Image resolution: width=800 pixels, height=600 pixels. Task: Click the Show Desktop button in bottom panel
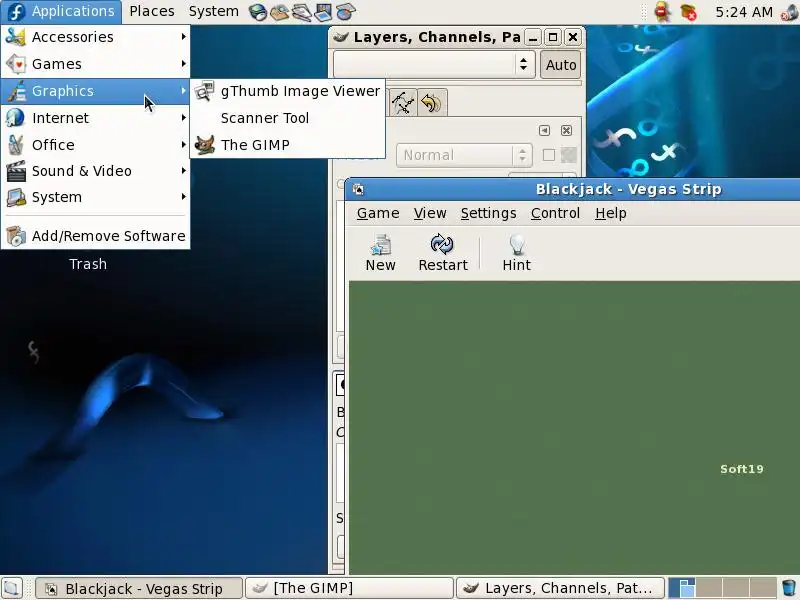click(12, 588)
